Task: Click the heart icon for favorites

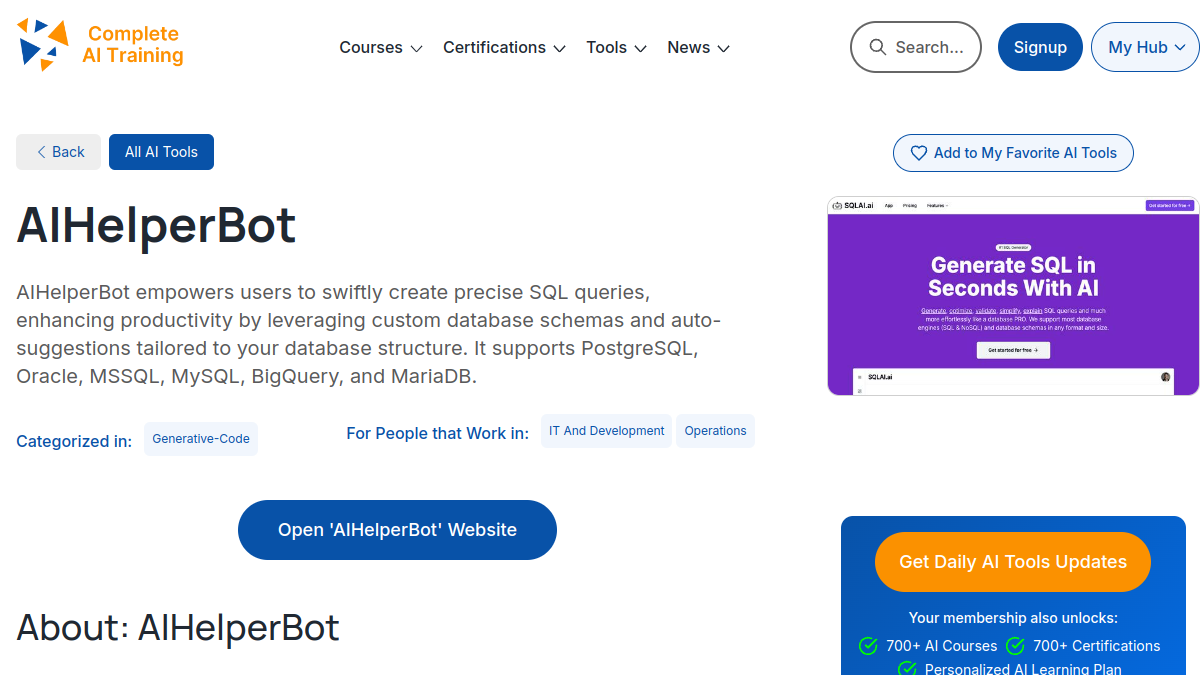Action: click(x=918, y=153)
